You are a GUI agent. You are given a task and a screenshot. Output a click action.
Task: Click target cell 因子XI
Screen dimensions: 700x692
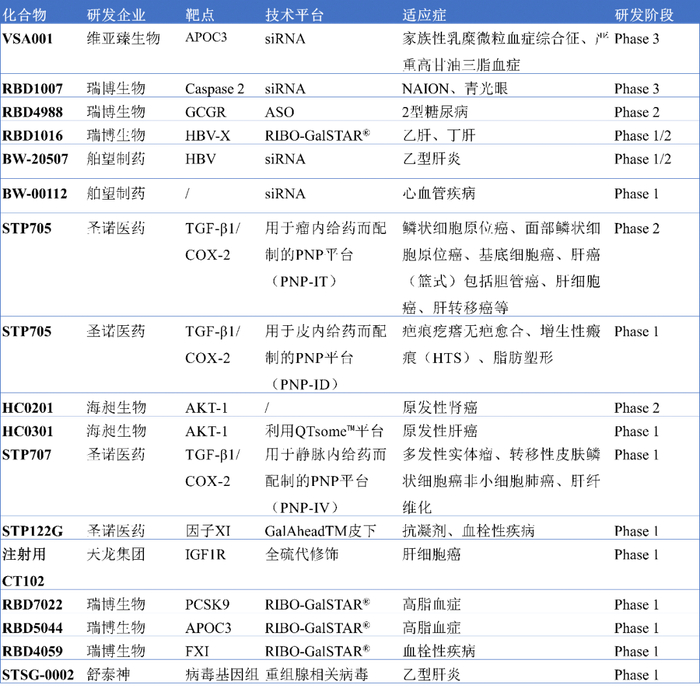click(x=208, y=531)
